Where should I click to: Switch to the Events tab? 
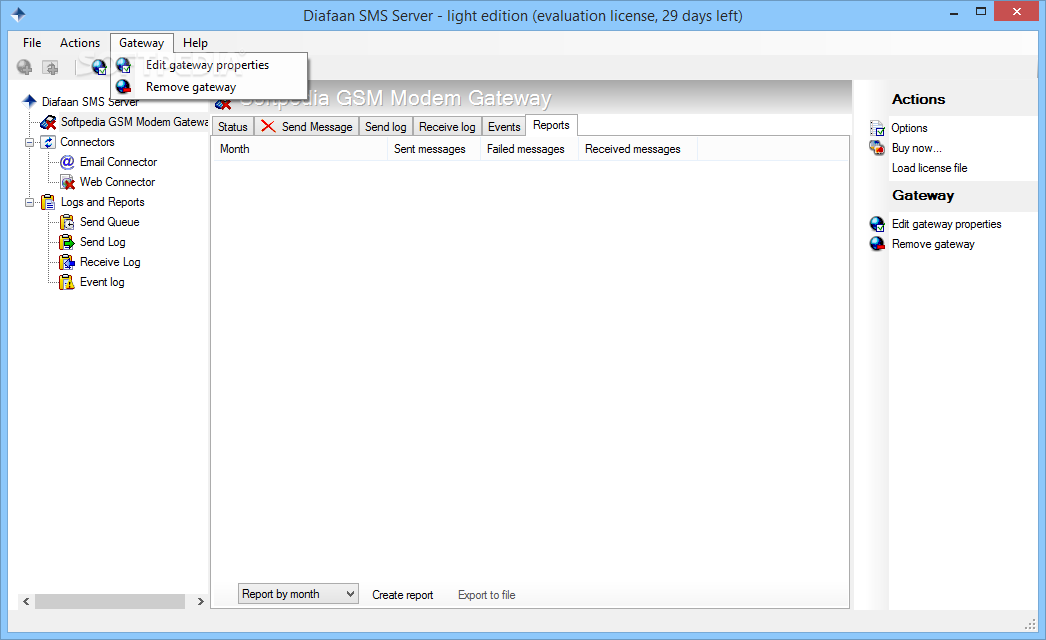point(504,127)
